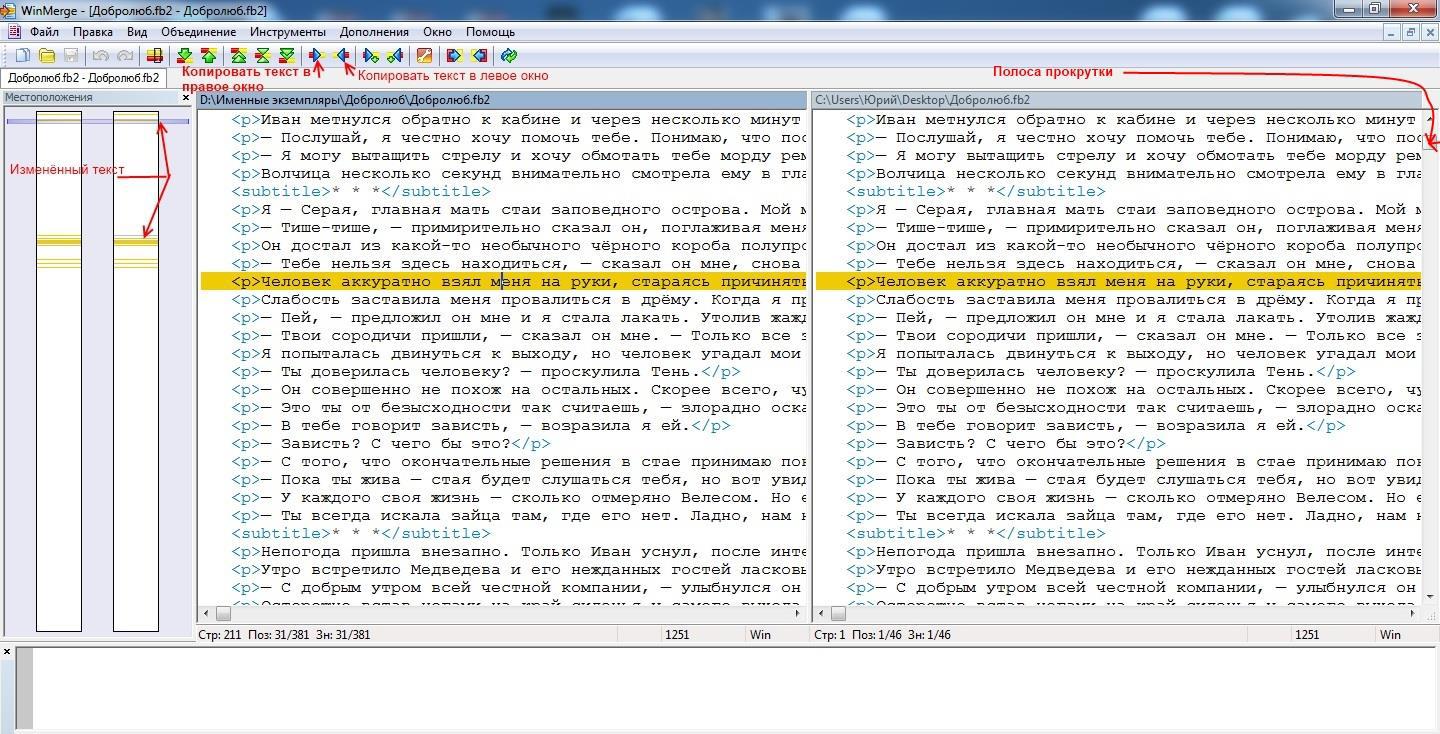The image size is (1440, 734).
Task: Click the left pane's horizontal scrollbar right arrow
Action: [x=799, y=613]
